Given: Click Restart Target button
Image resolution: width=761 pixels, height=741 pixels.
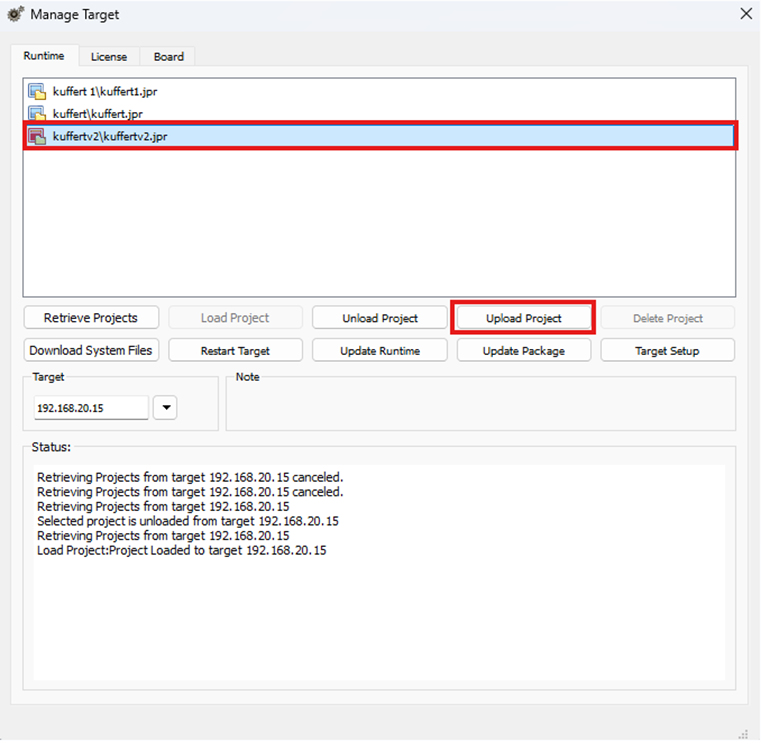Looking at the screenshot, I should tap(235, 350).
